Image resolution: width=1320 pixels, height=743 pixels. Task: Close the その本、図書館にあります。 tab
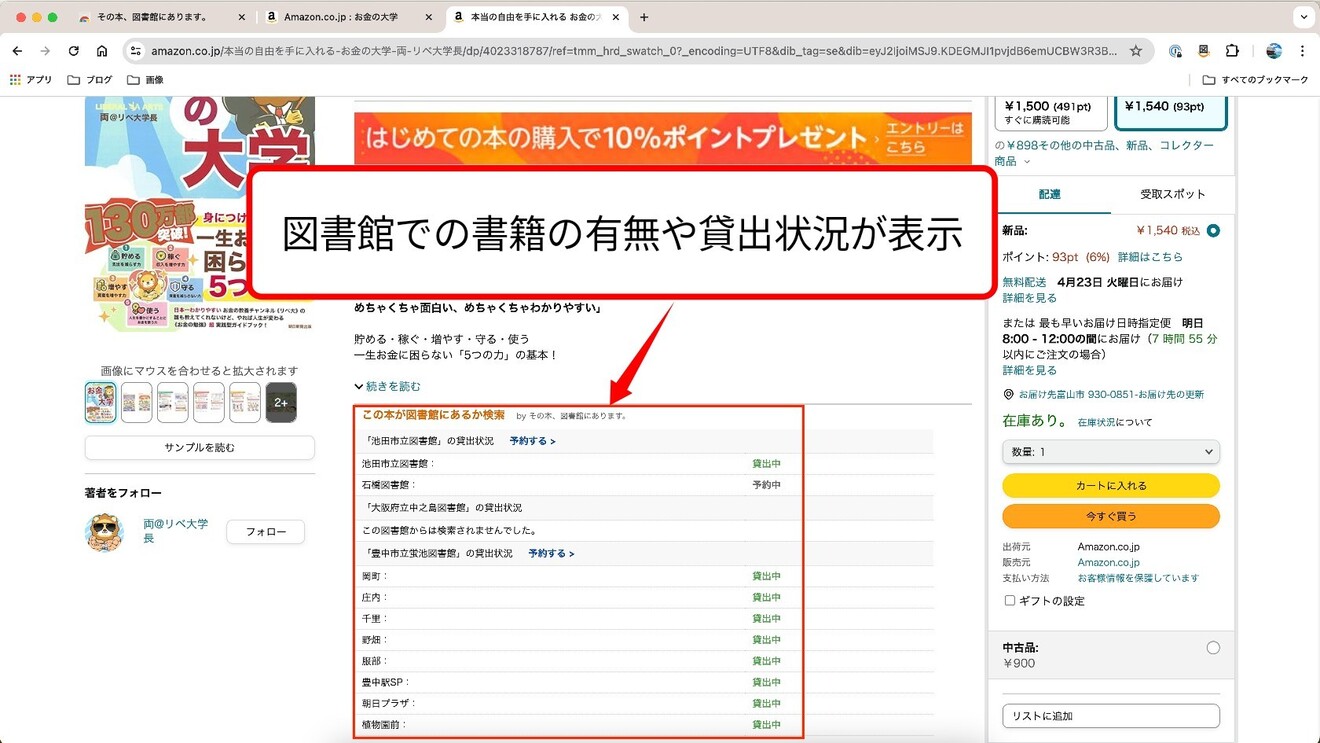tap(242, 17)
